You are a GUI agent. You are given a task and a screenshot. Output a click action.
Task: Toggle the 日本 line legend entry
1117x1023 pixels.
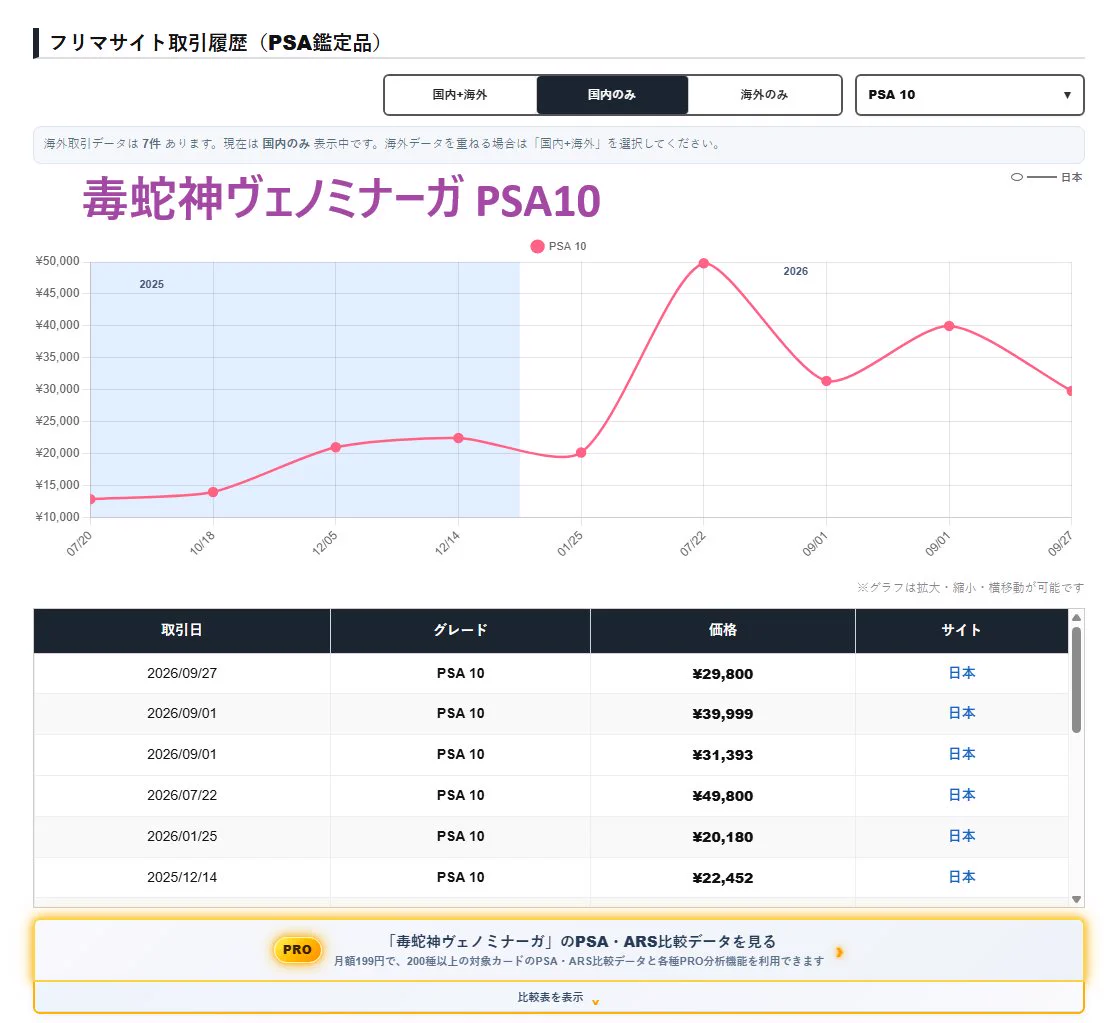pyautogui.click(x=1046, y=177)
